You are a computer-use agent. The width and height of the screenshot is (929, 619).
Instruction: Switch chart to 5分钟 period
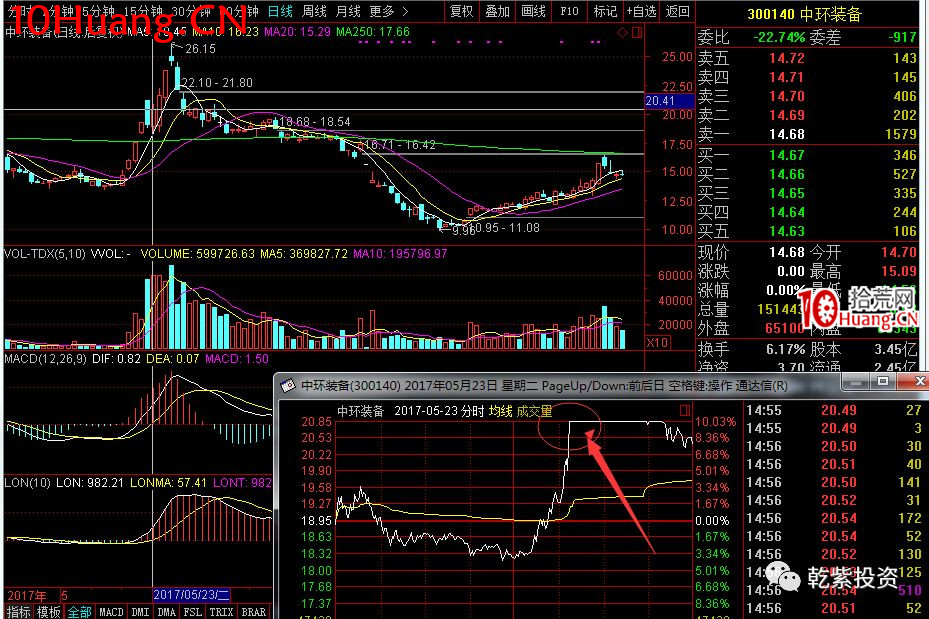point(97,11)
